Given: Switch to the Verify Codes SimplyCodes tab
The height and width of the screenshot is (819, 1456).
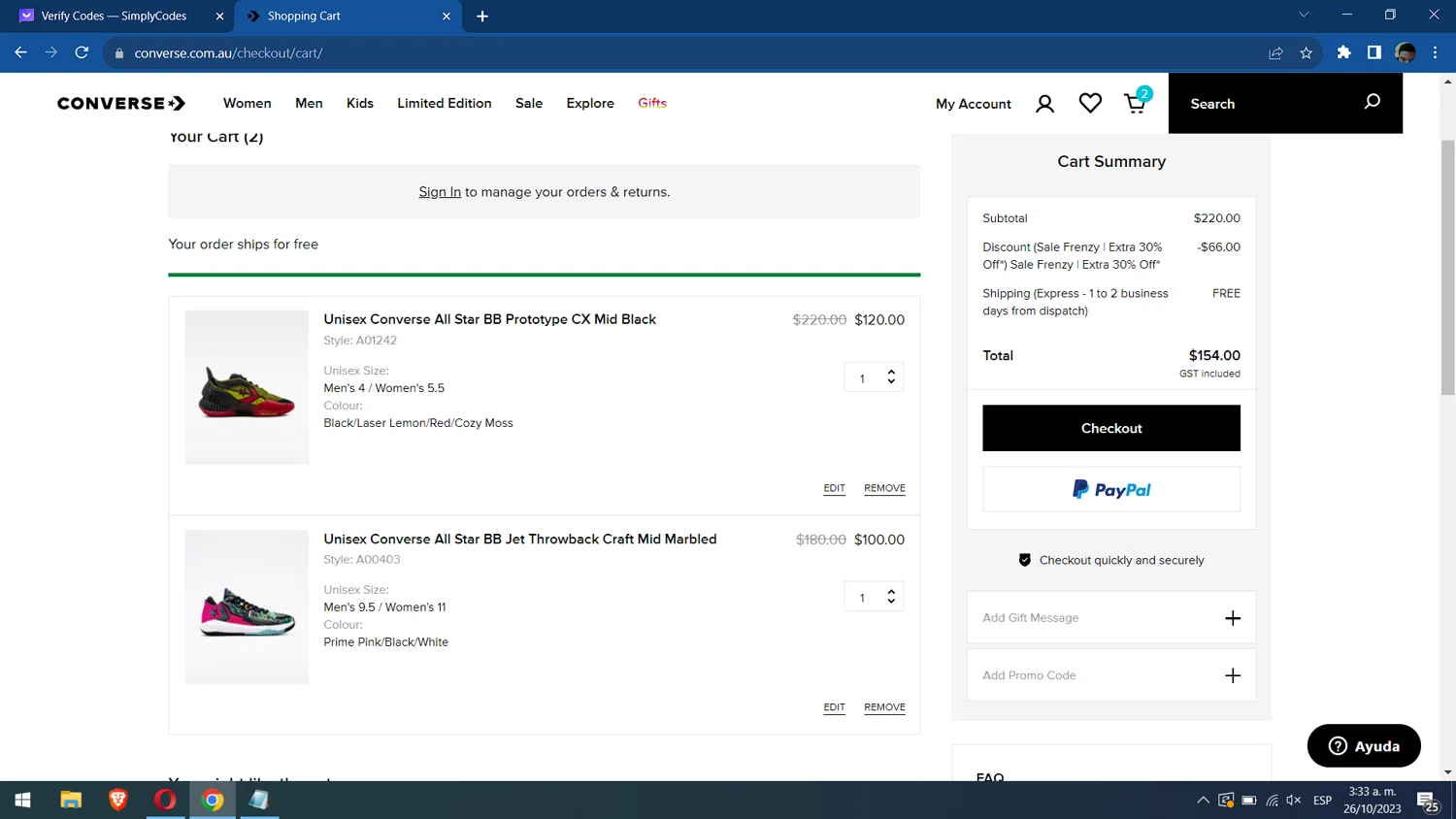Looking at the screenshot, I should [x=115, y=16].
